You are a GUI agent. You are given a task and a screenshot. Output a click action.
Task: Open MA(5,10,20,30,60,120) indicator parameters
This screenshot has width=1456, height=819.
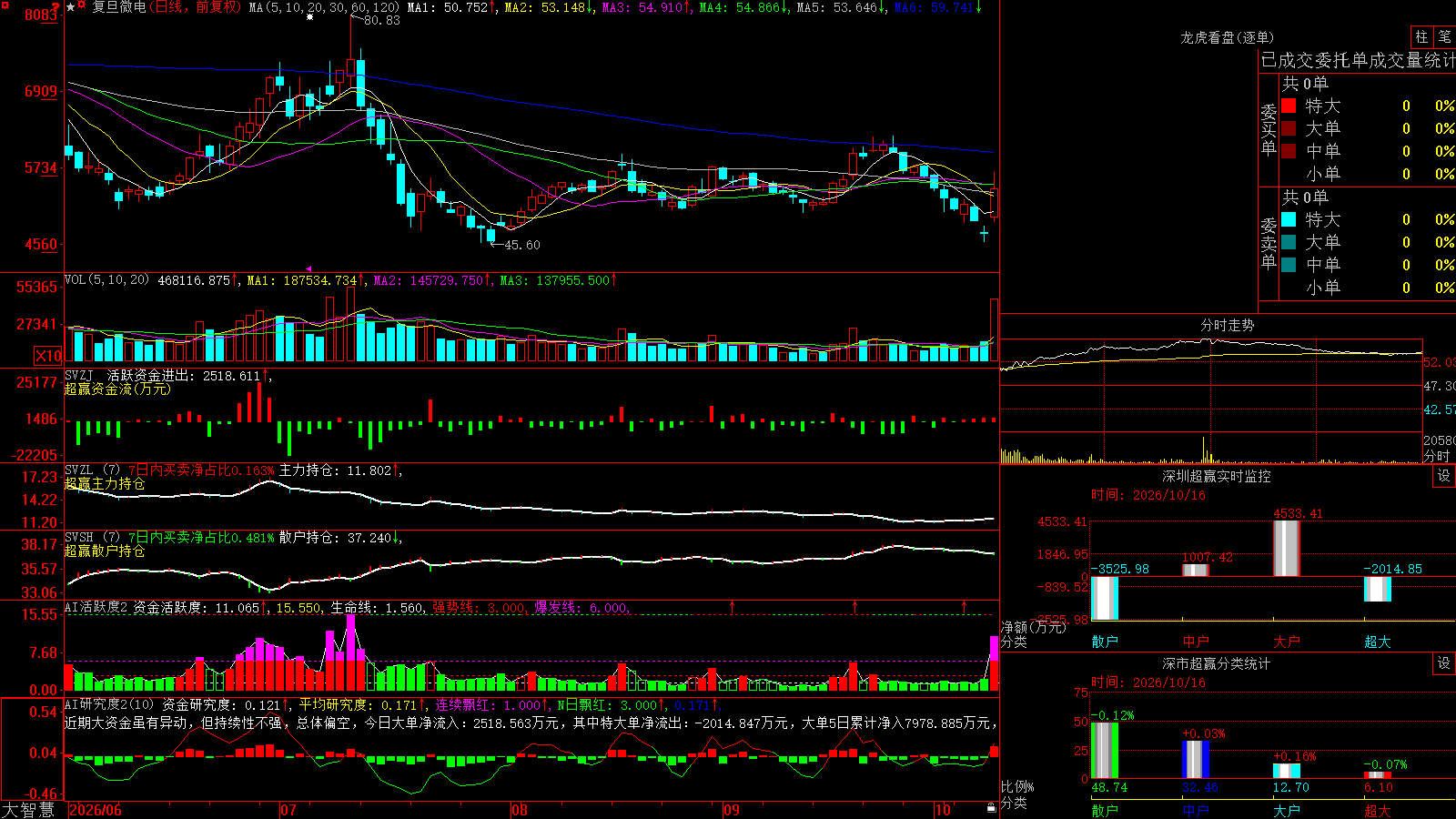[x=324, y=7]
